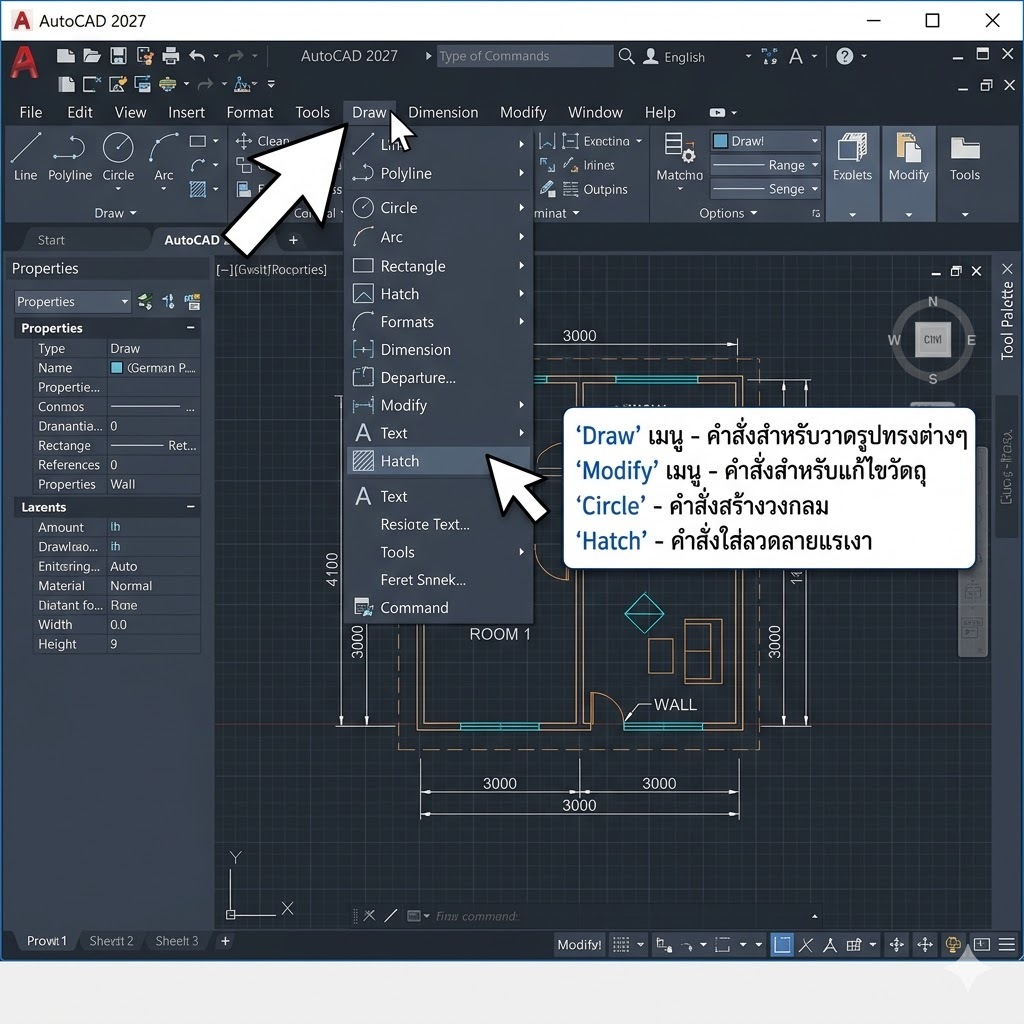Choose Rectangle from the Draw menu
The image size is (1024, 1024).
click(438, 266)
